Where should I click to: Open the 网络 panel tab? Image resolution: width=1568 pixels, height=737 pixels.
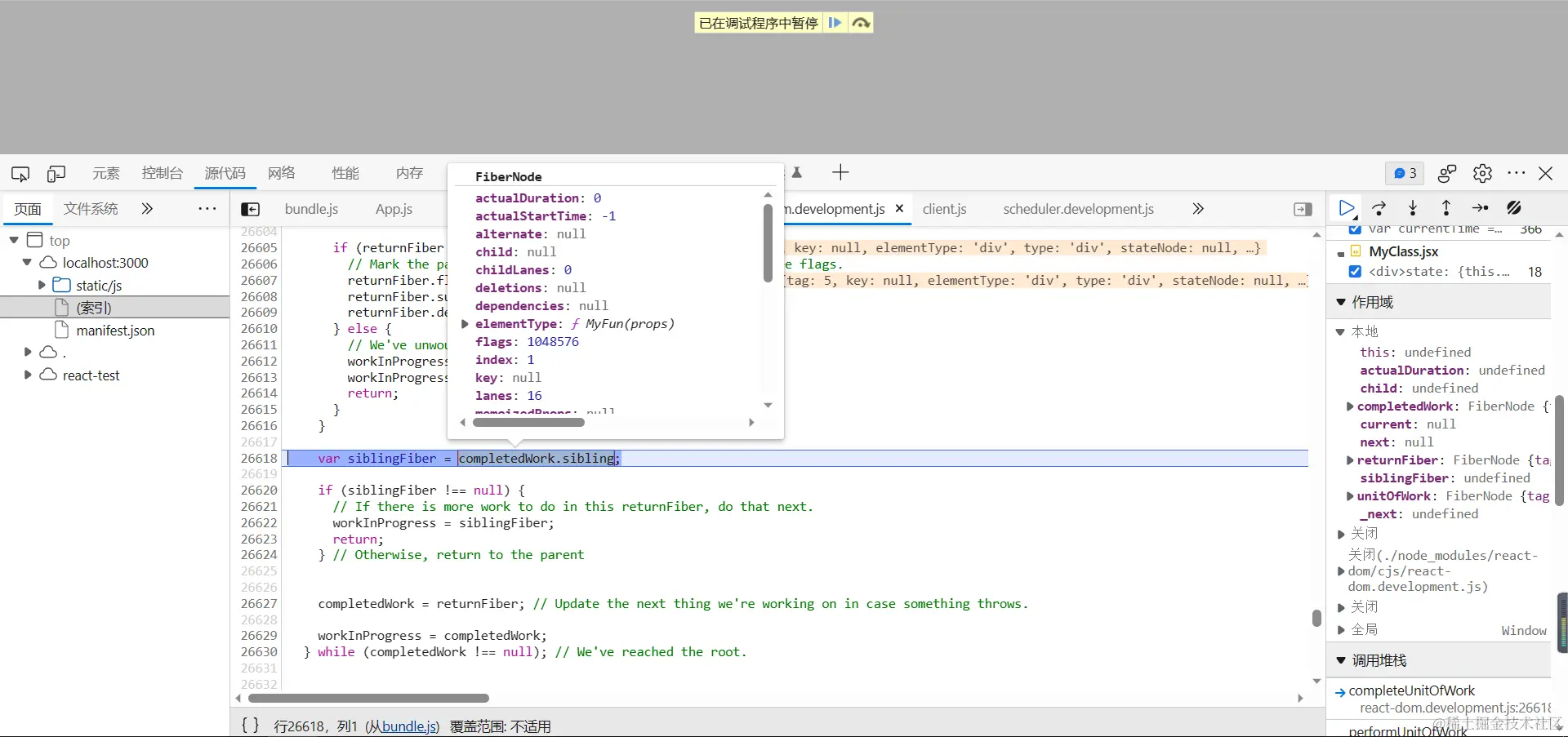pyautogui.click(x=282, y=173)
